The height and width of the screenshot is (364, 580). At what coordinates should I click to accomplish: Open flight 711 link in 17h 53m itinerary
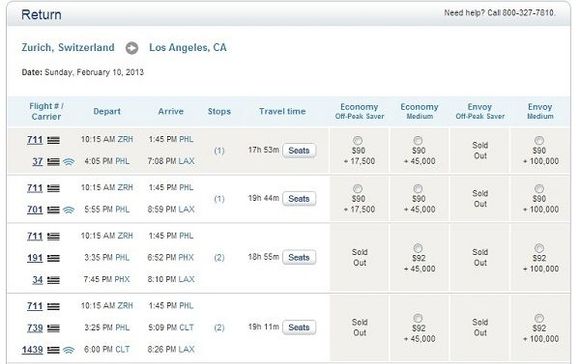pos(35,140)
